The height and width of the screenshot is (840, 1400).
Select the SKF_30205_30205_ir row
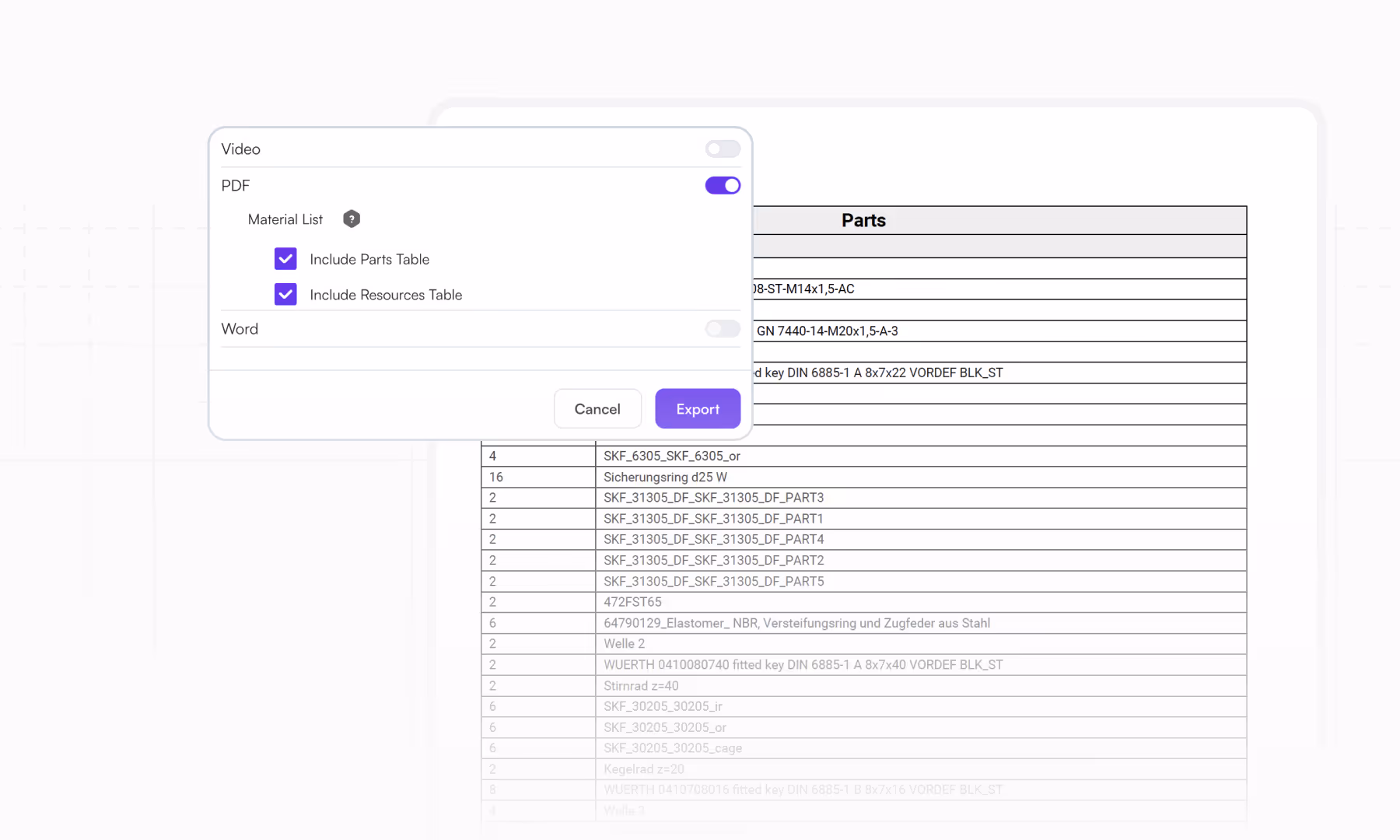pos(863,706)
